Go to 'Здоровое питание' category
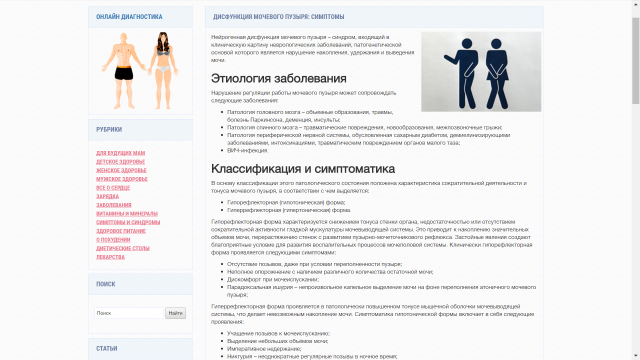The width and height of the screenshot is (640, 360). point(121,231)
